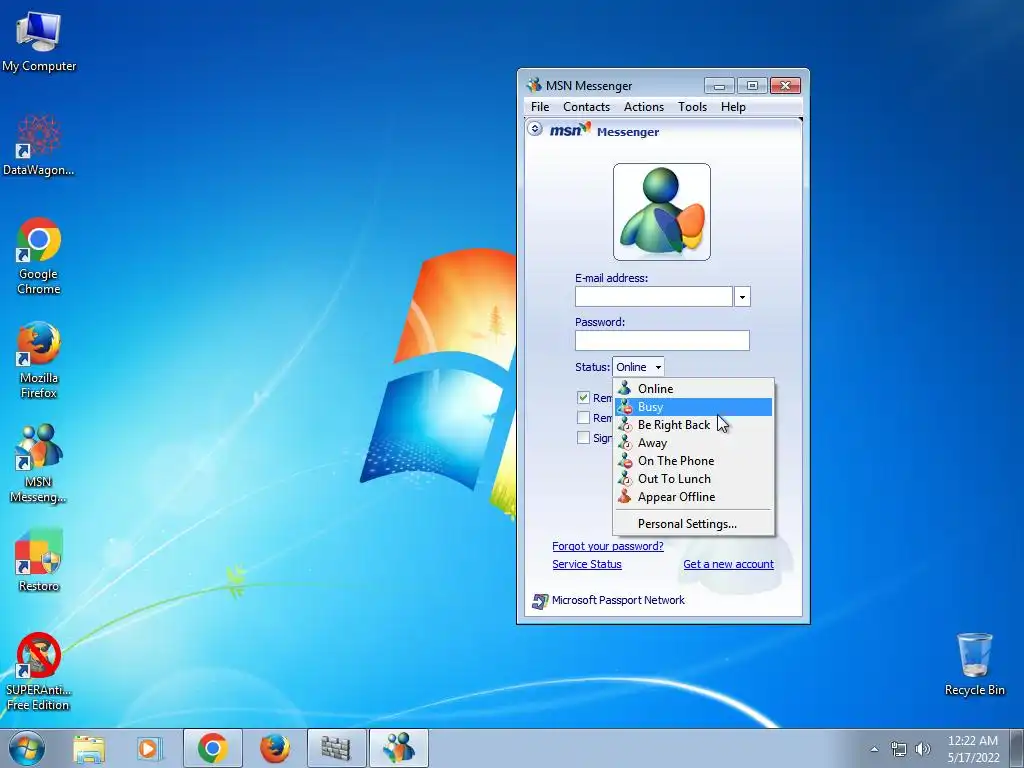The width and height of the screenshot is (1024, 768).
Task: Expand the e-mail address dropdown arrow
Action: coord(742,296)
